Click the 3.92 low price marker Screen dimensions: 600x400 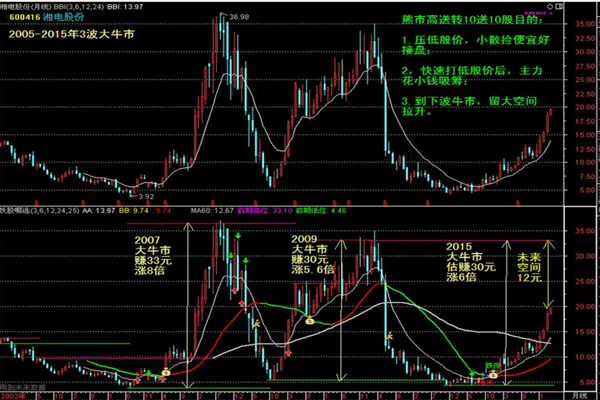(x=146, y=196)
